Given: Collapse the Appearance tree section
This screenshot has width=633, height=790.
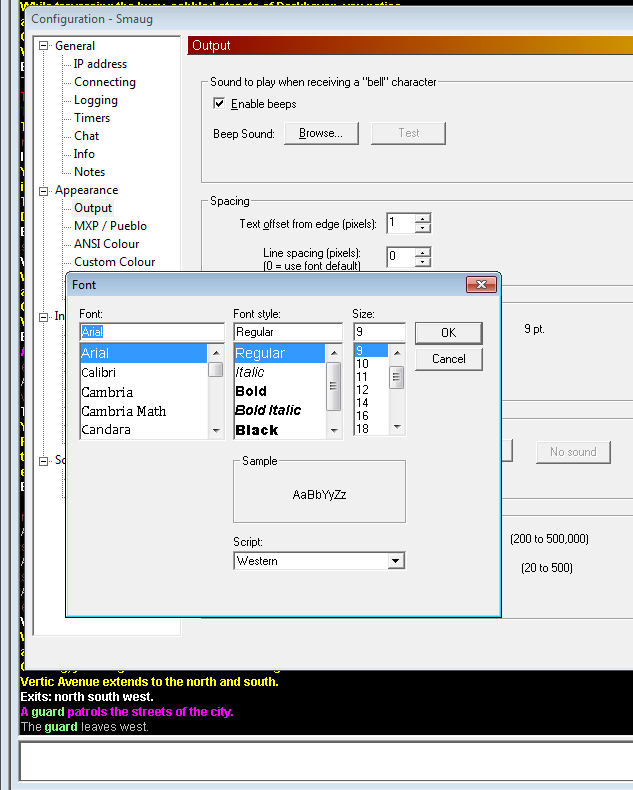Looking at the screenshot, I should click(x=43, y=190).
